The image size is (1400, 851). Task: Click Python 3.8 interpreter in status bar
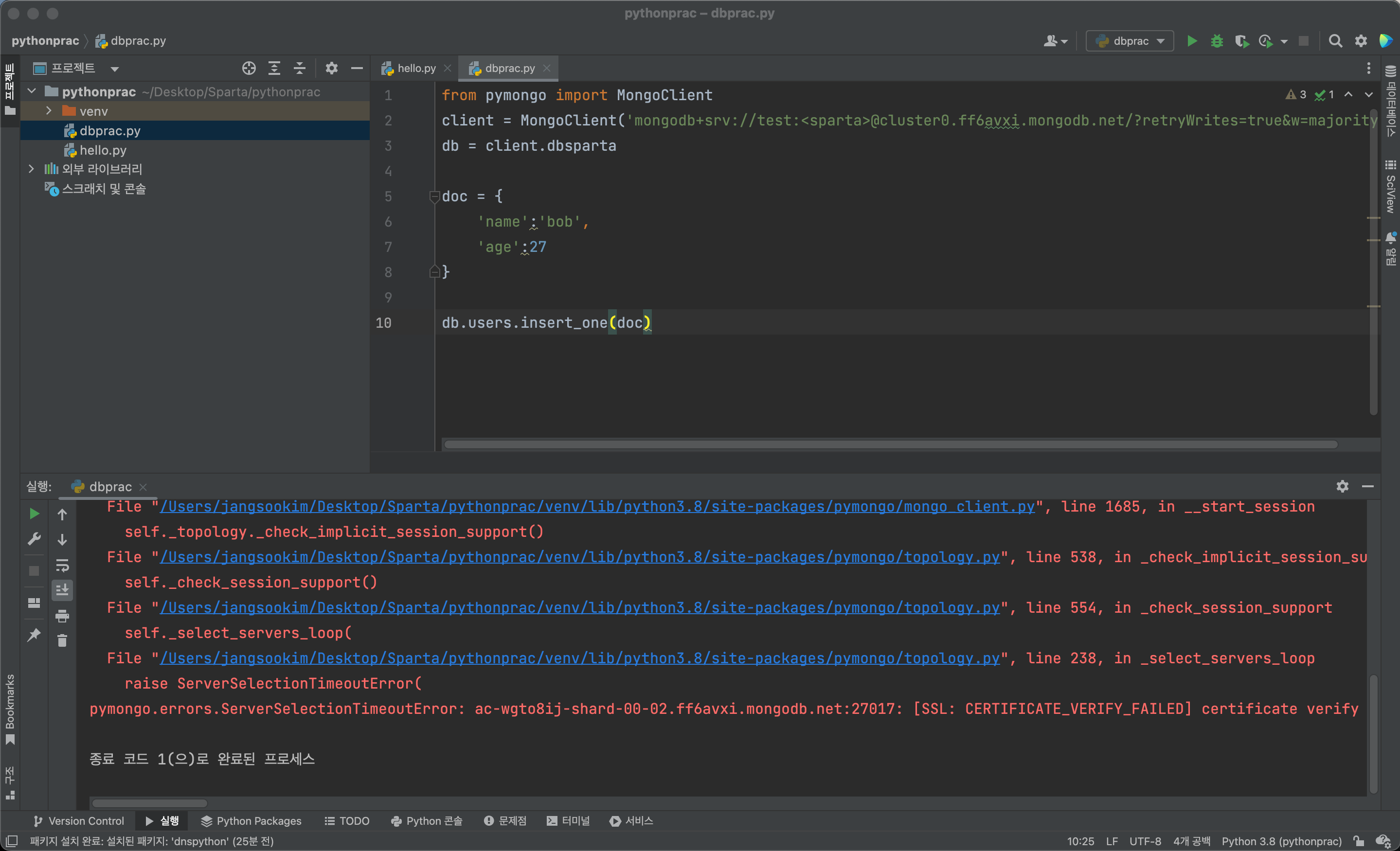pyautogui.click(x=1282, y=841)
